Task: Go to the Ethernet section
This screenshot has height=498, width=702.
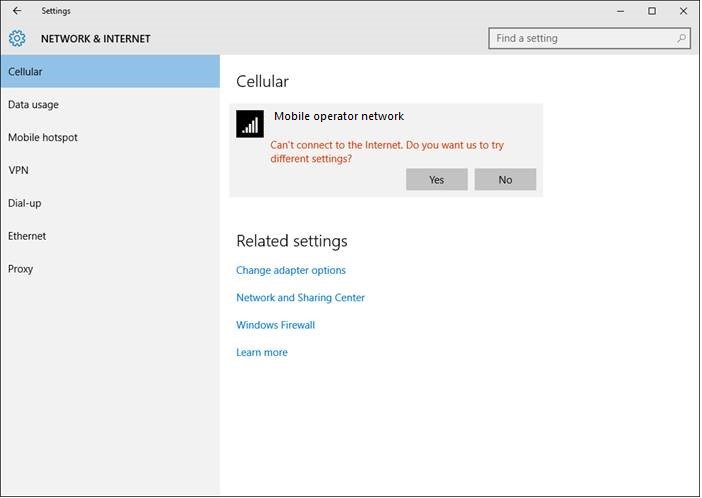Action: click(110, 236)
